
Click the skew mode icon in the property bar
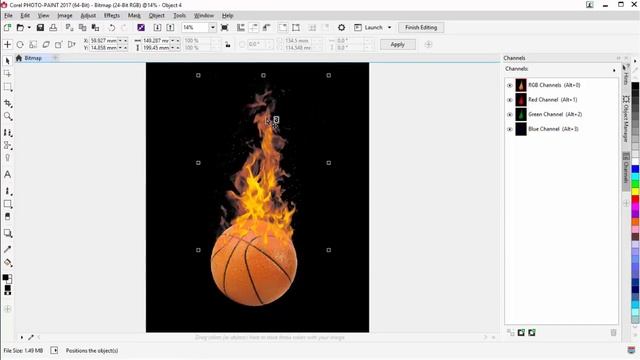(46, 44)
